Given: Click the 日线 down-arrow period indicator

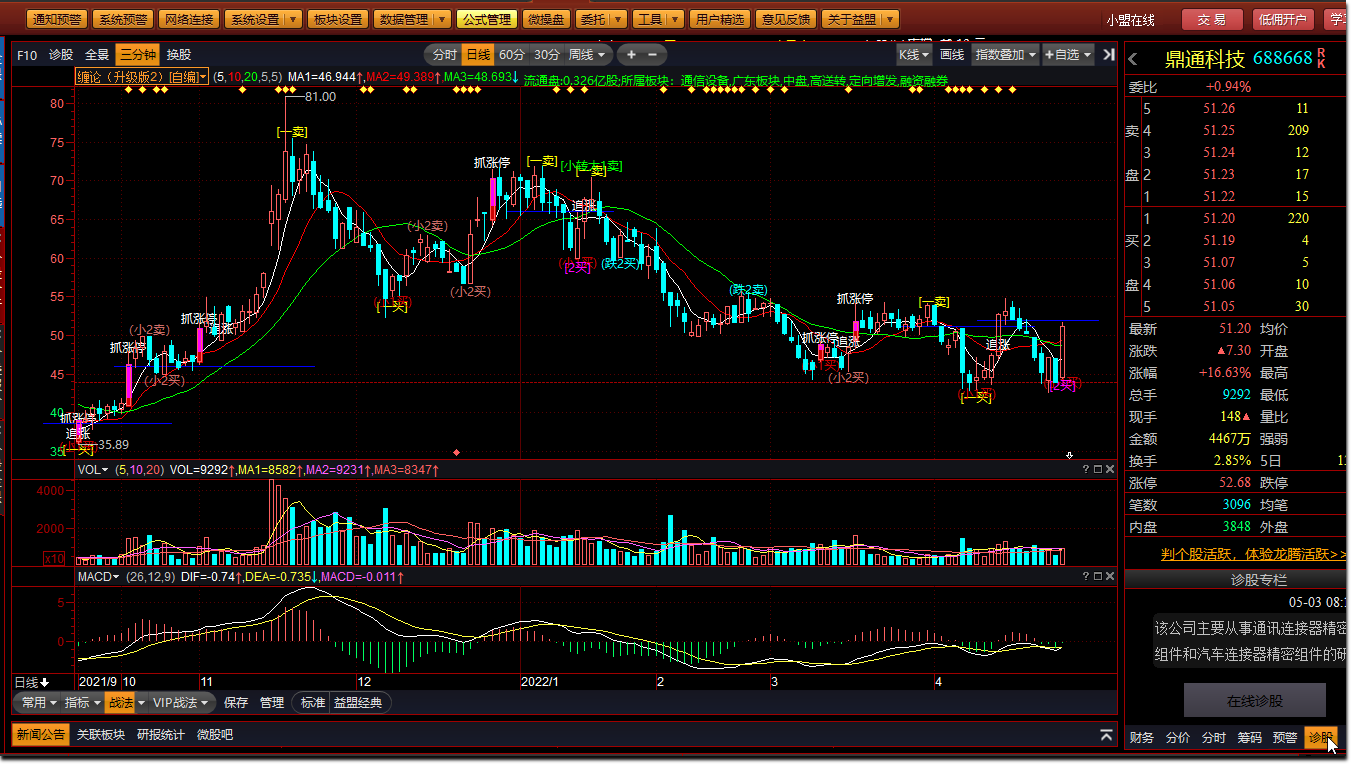Looking at the screenshot, I should [x=31, y=682].
